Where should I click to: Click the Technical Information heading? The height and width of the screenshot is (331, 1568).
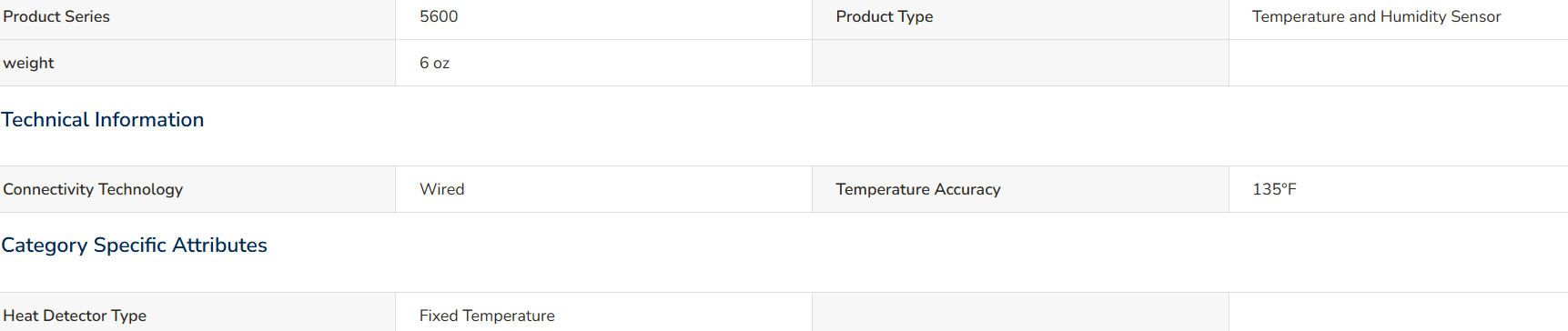(103, 119)
